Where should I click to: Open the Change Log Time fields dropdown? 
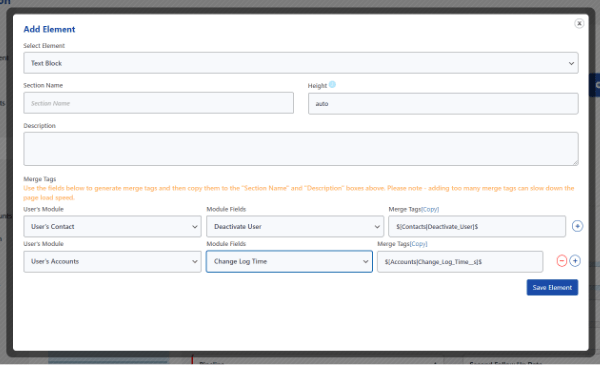[x=289, y=261]
